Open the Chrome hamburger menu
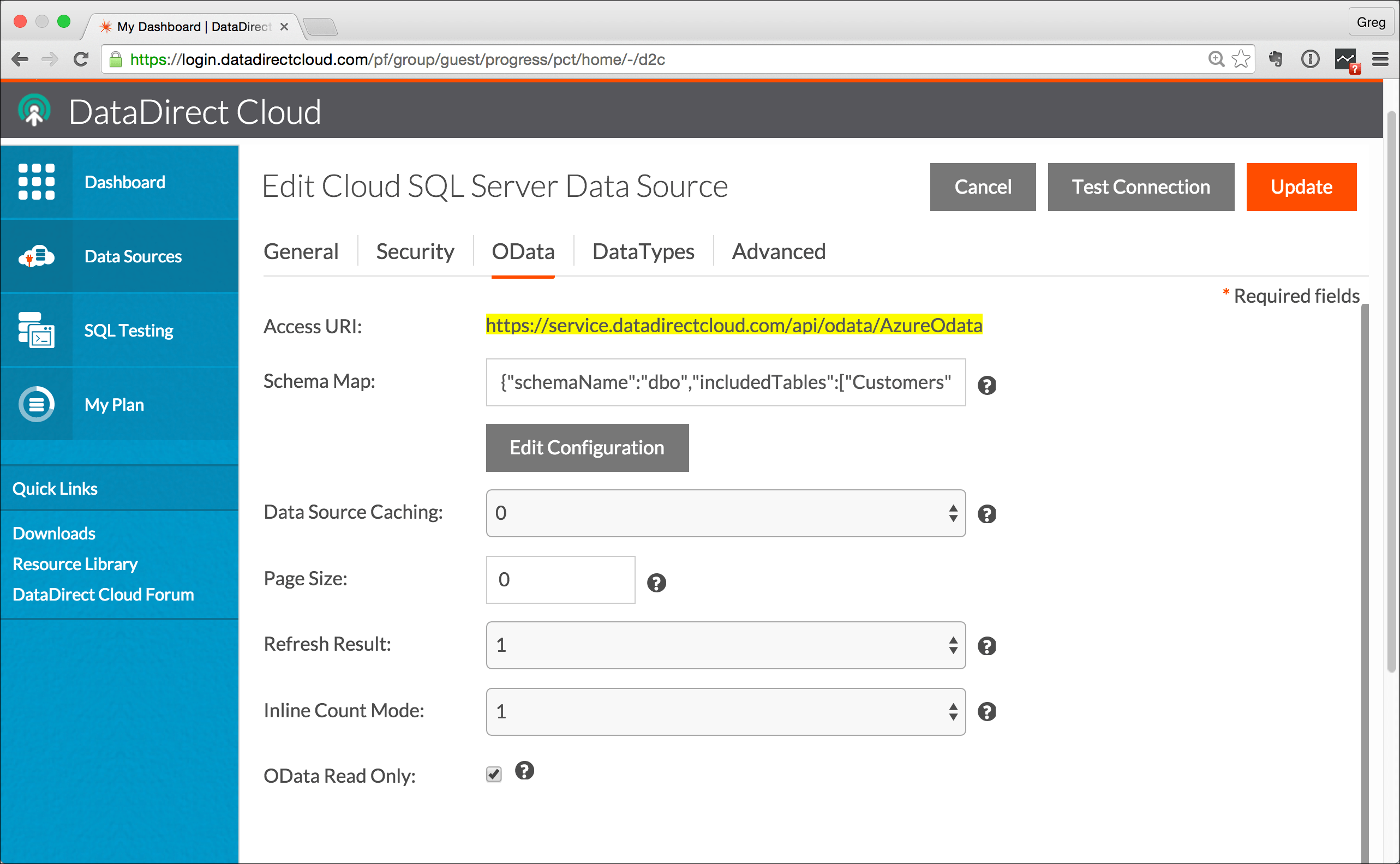The height and width of the screenshot is (864, 1400). (1380, 59)
